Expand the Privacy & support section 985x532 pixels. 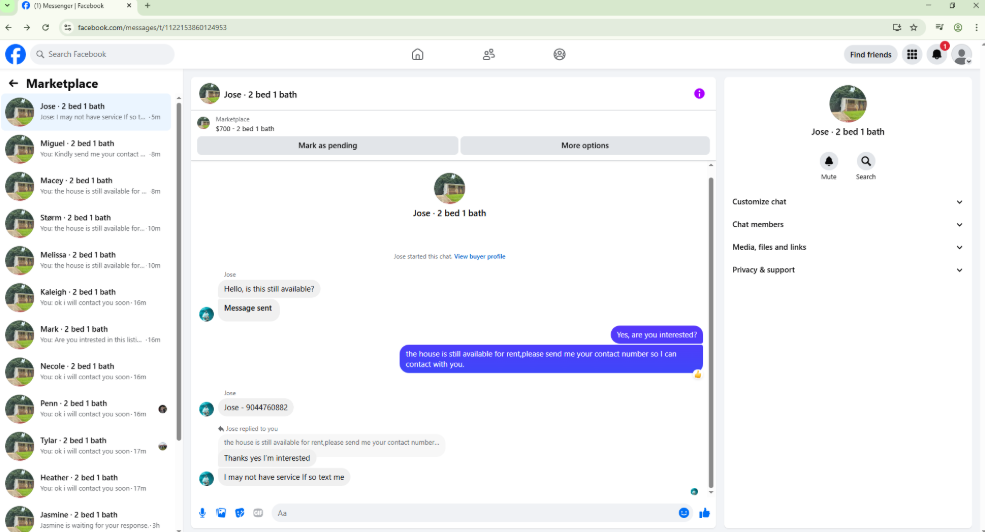[x=847, y=270]
